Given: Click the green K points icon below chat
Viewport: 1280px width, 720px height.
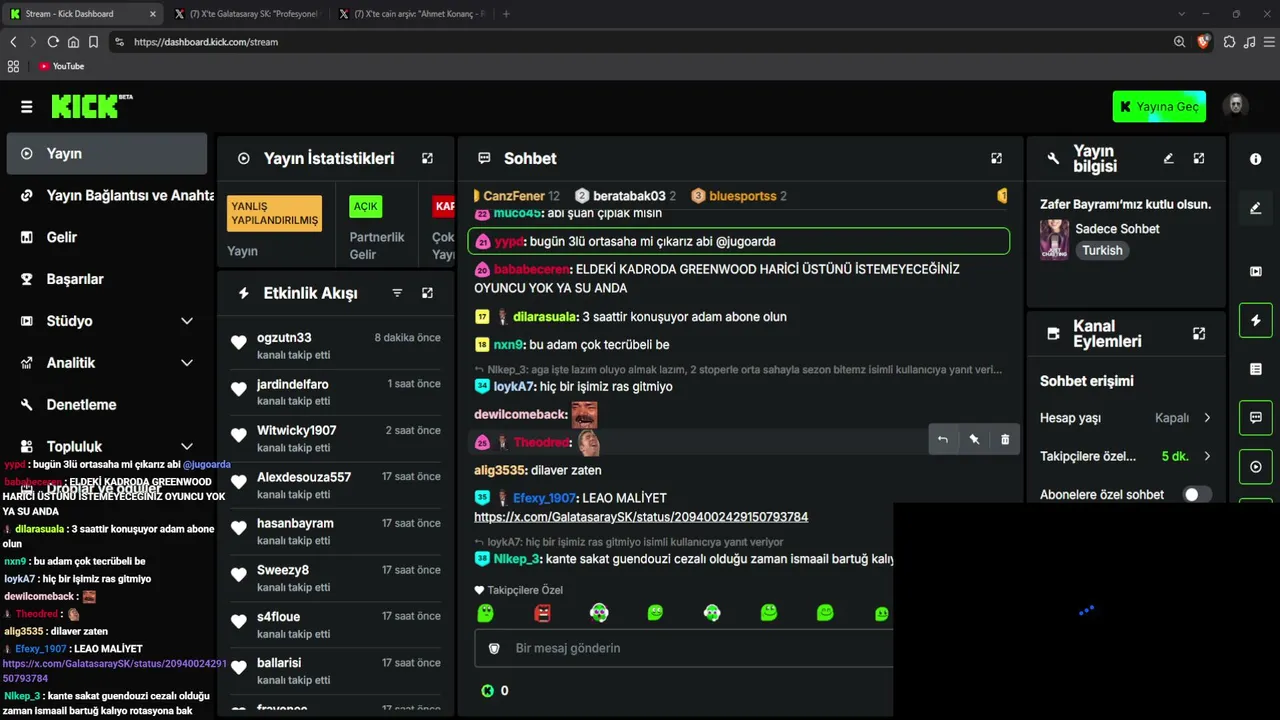Looking at the screenshot, I should [487, 690].
